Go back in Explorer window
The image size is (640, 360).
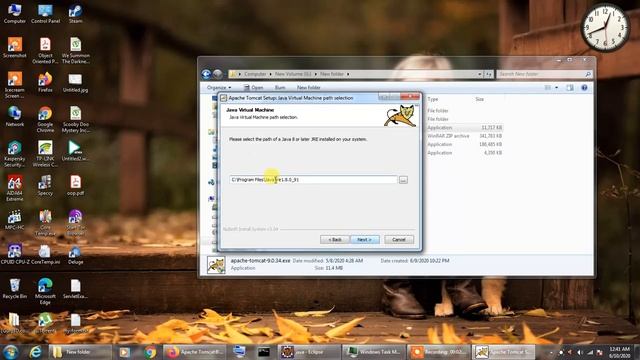tap(206, 74)
